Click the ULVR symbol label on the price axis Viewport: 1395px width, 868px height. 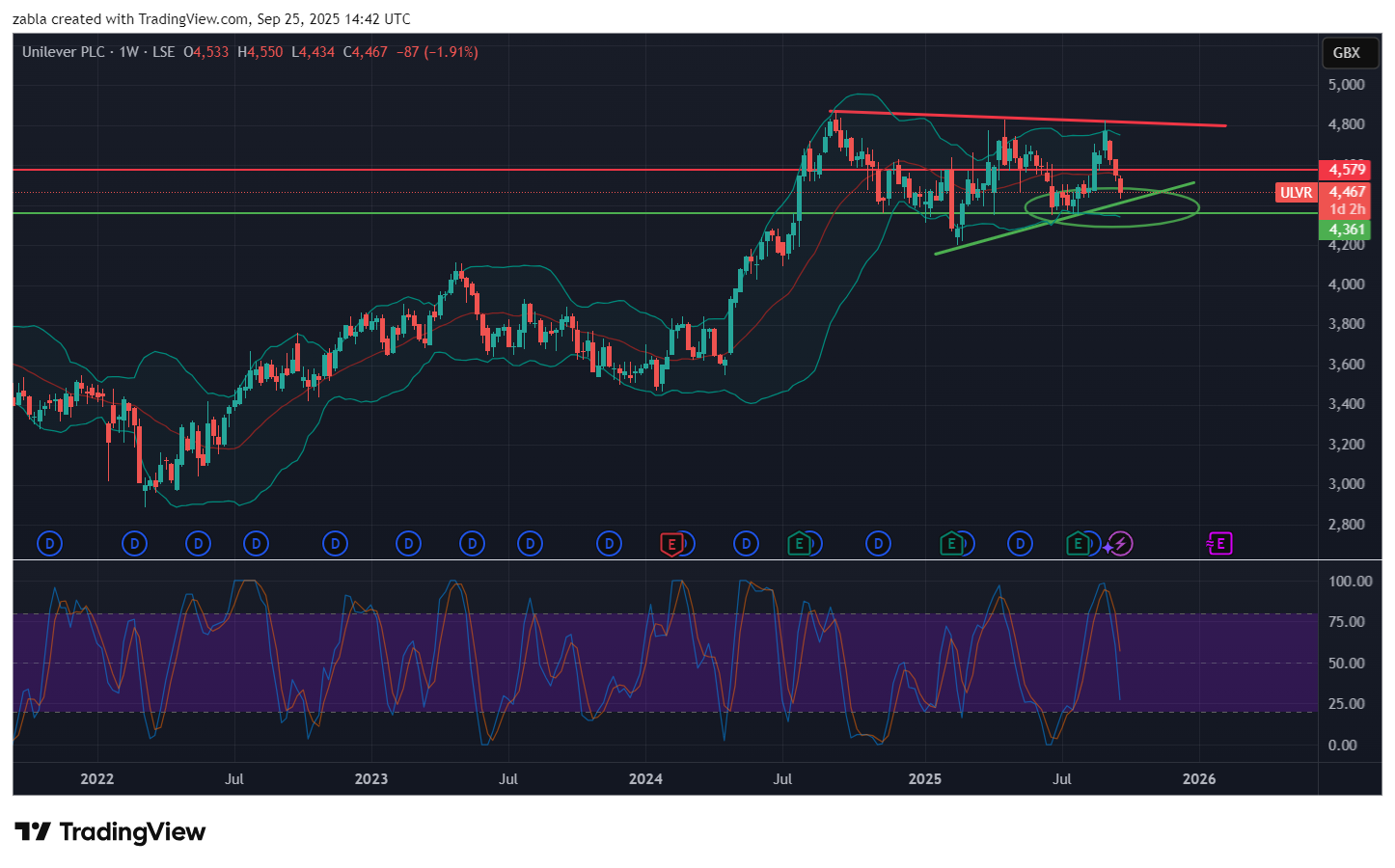(1296, 193)
